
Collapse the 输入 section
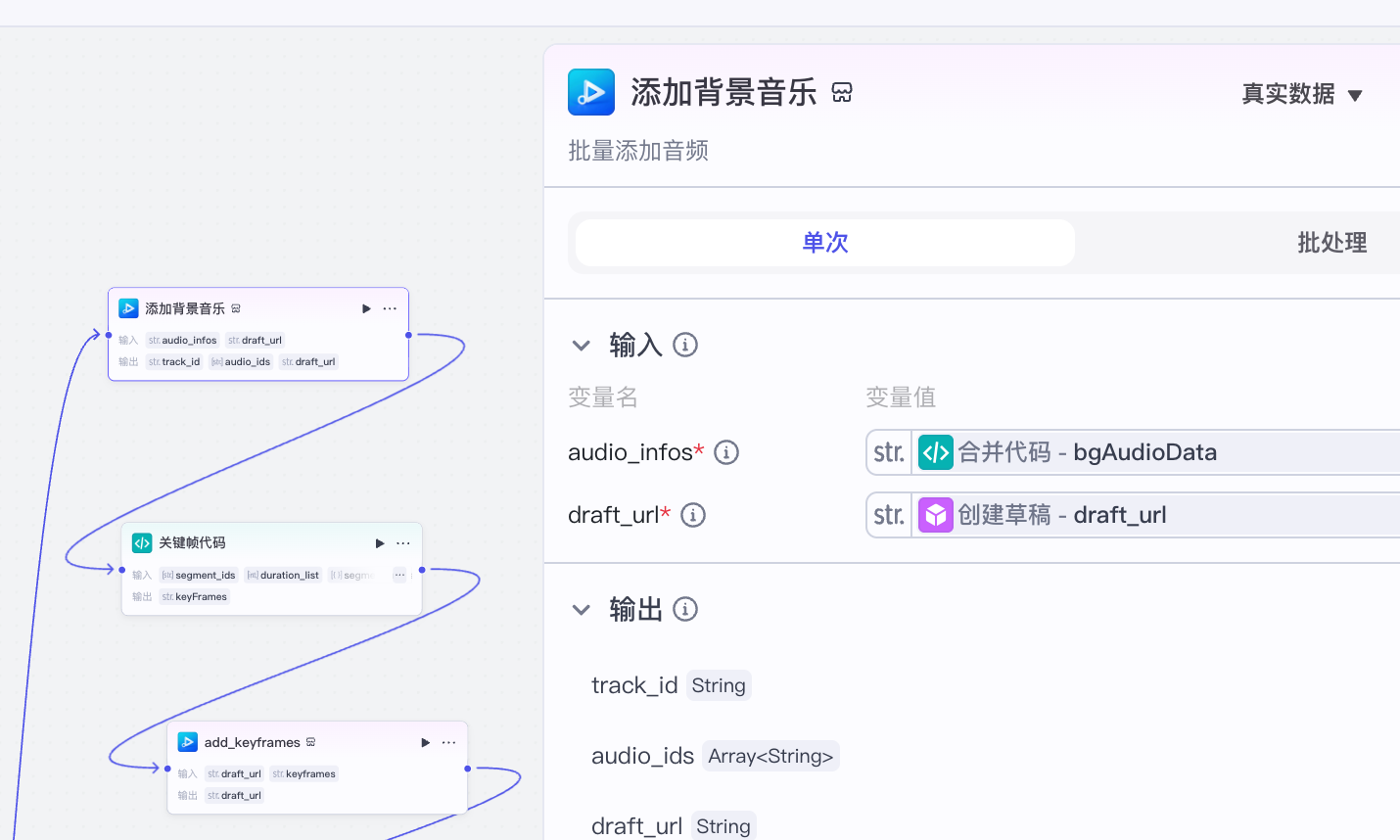(582, 346)
